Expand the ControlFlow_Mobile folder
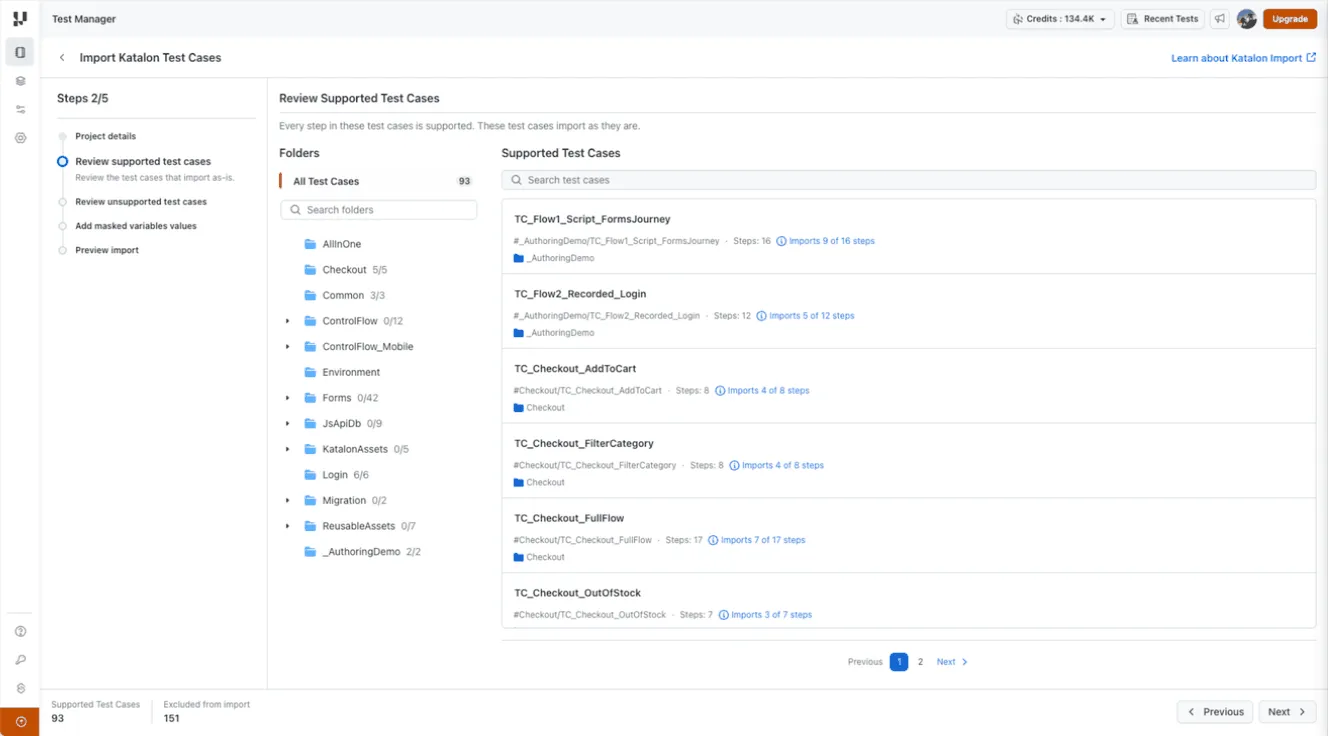Screen dimensions: 1328x736 (287, 347)
